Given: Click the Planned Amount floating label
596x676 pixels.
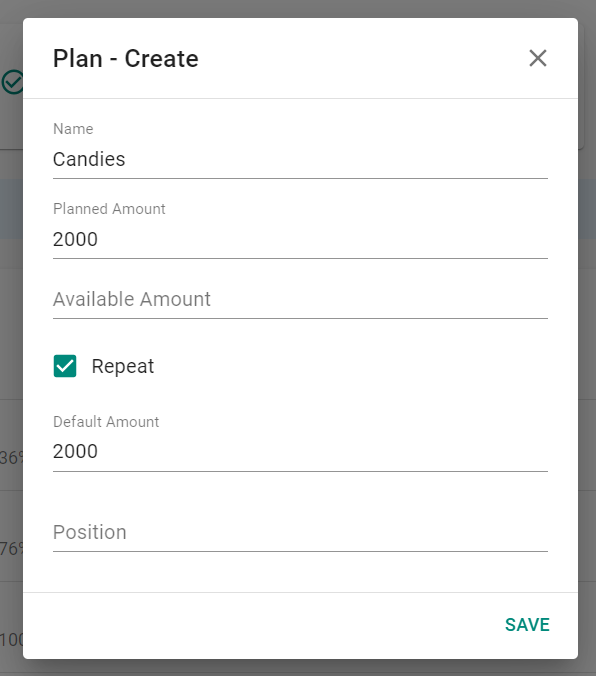Looking at the screenshot, I should 109,209.
